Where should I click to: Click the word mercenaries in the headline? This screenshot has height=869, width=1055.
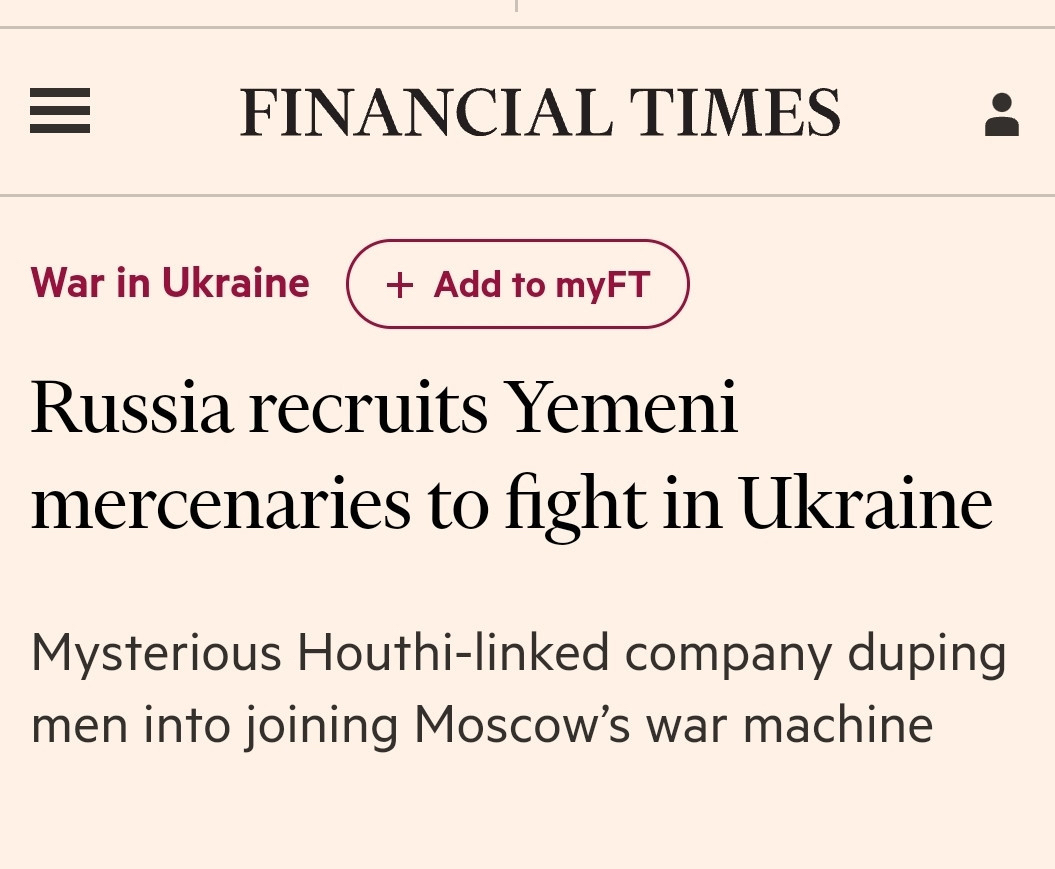point(220,503)
